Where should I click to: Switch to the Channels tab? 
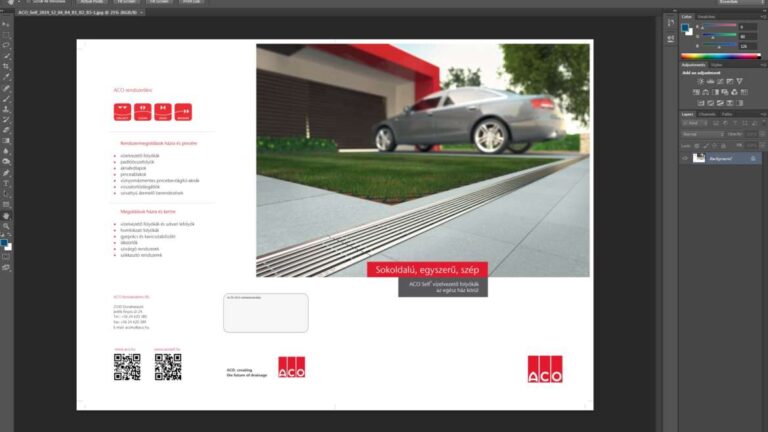[707, 114]
